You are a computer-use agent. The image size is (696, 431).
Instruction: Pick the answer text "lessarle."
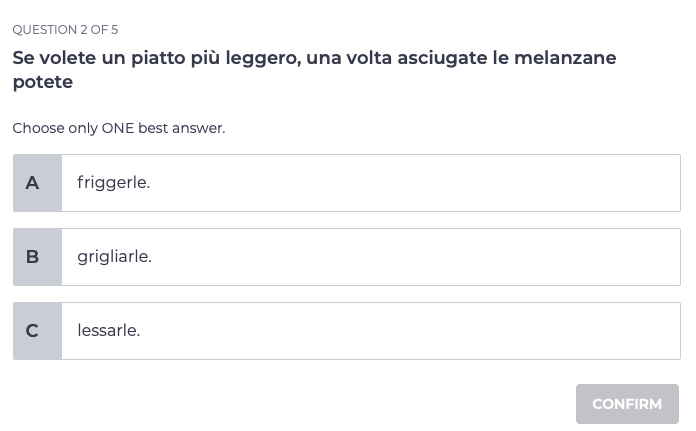pos(108,331)
